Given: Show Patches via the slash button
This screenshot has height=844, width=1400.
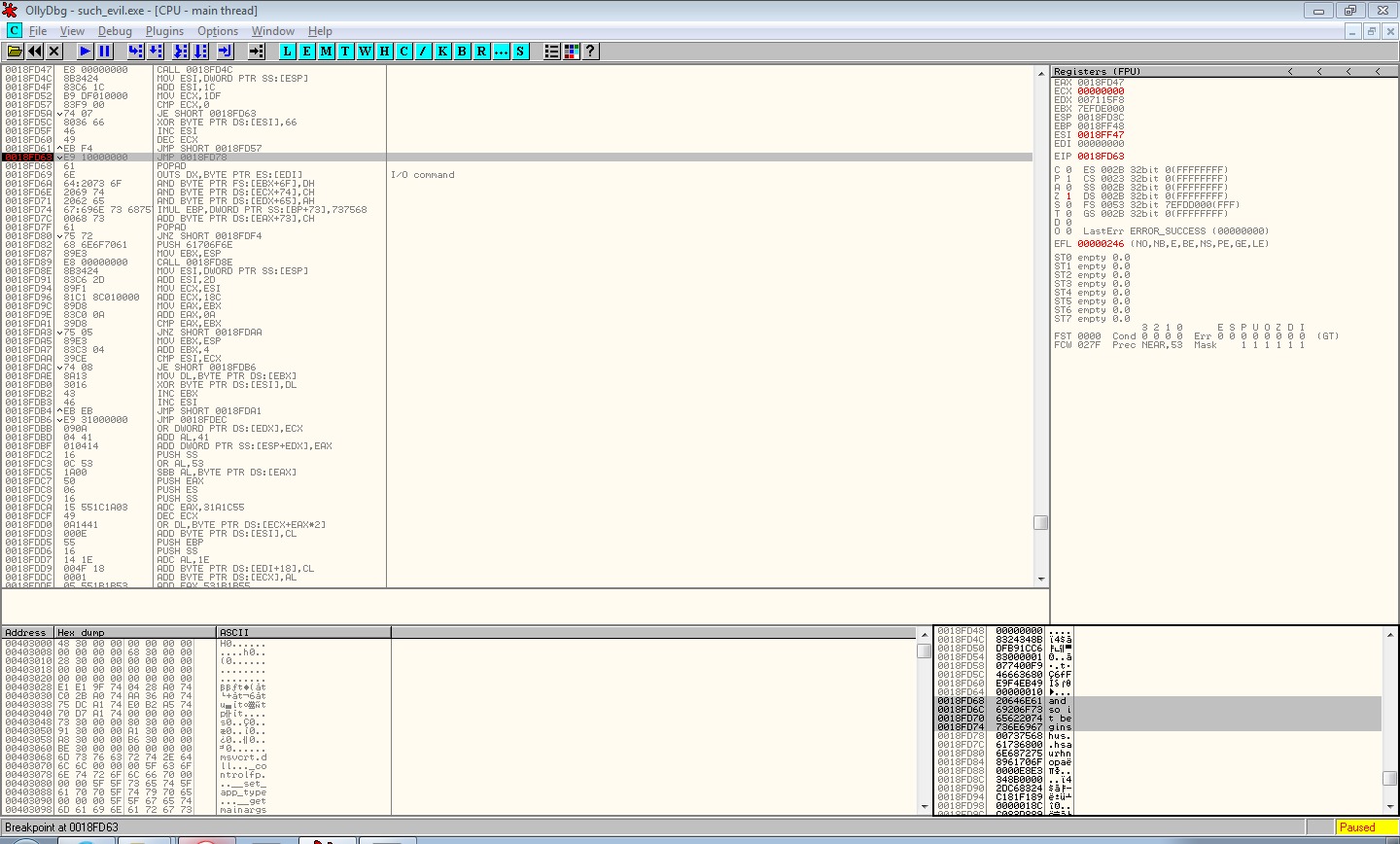Looking at the screenshot, I should [x=423, y=51].
